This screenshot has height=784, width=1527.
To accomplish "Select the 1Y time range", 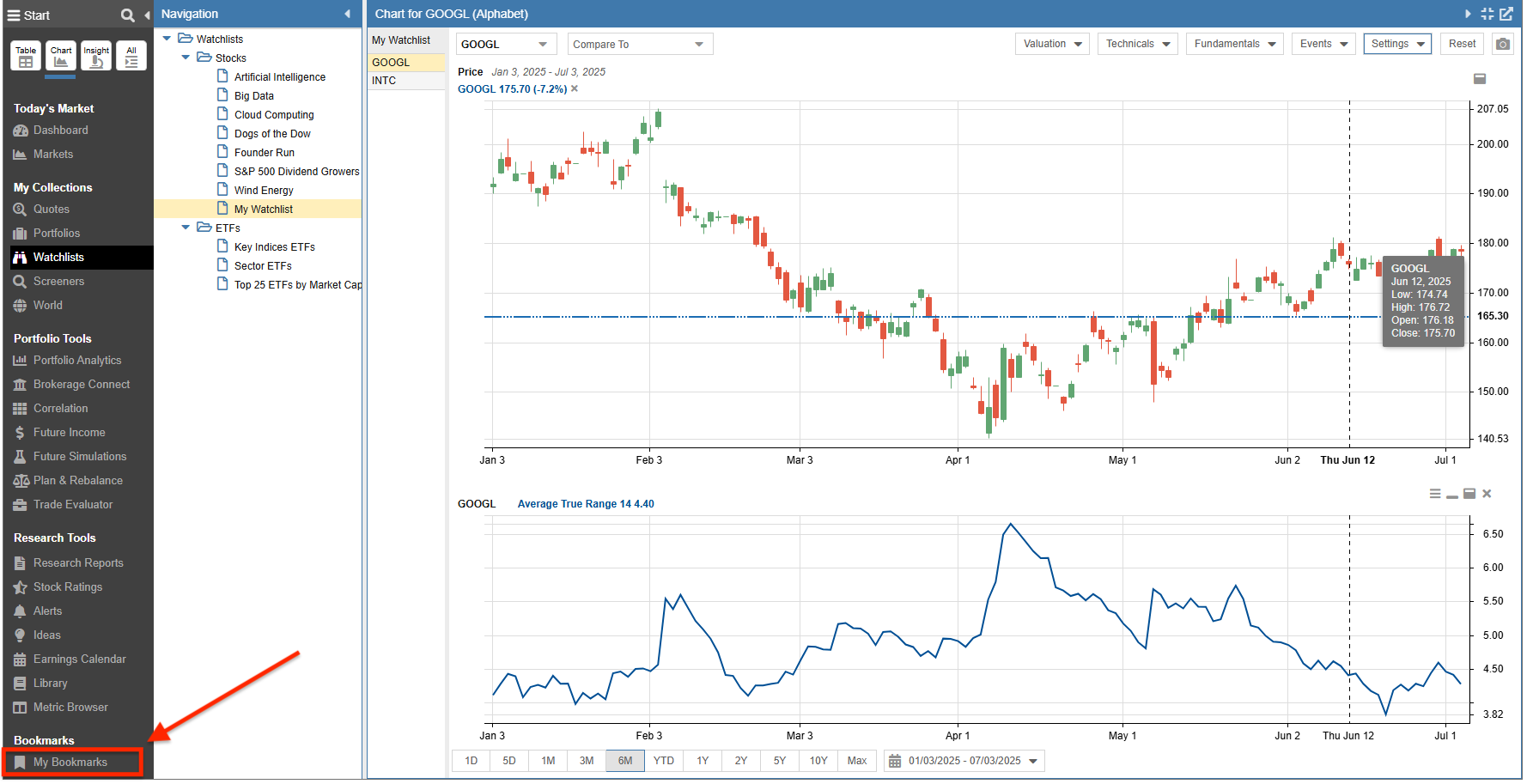I will click(x=703, y=761).
